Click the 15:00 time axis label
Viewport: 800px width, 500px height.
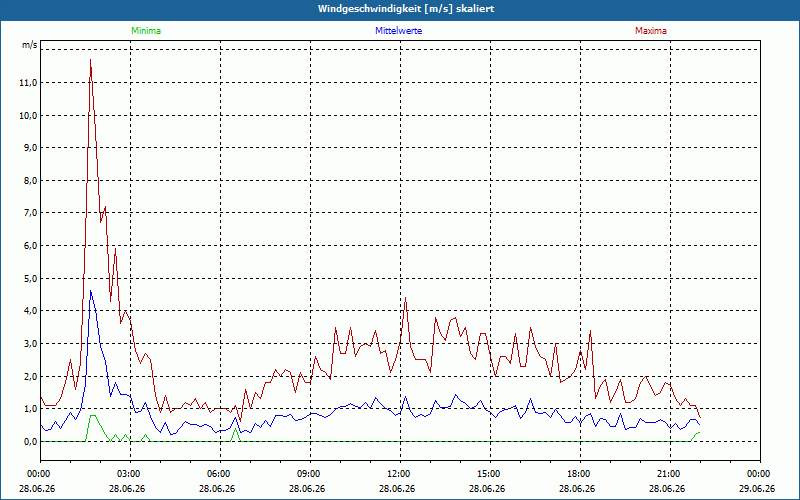click(487, 474)
